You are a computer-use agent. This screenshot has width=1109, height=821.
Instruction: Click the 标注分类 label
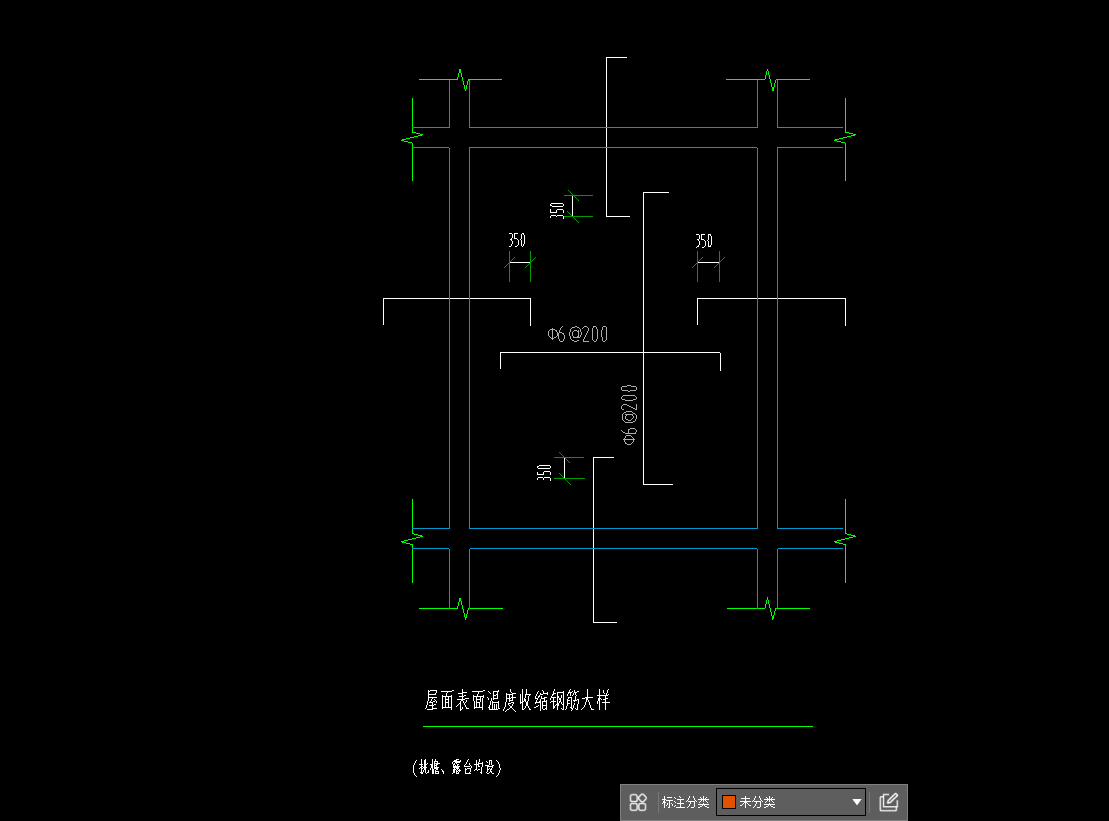685,802
